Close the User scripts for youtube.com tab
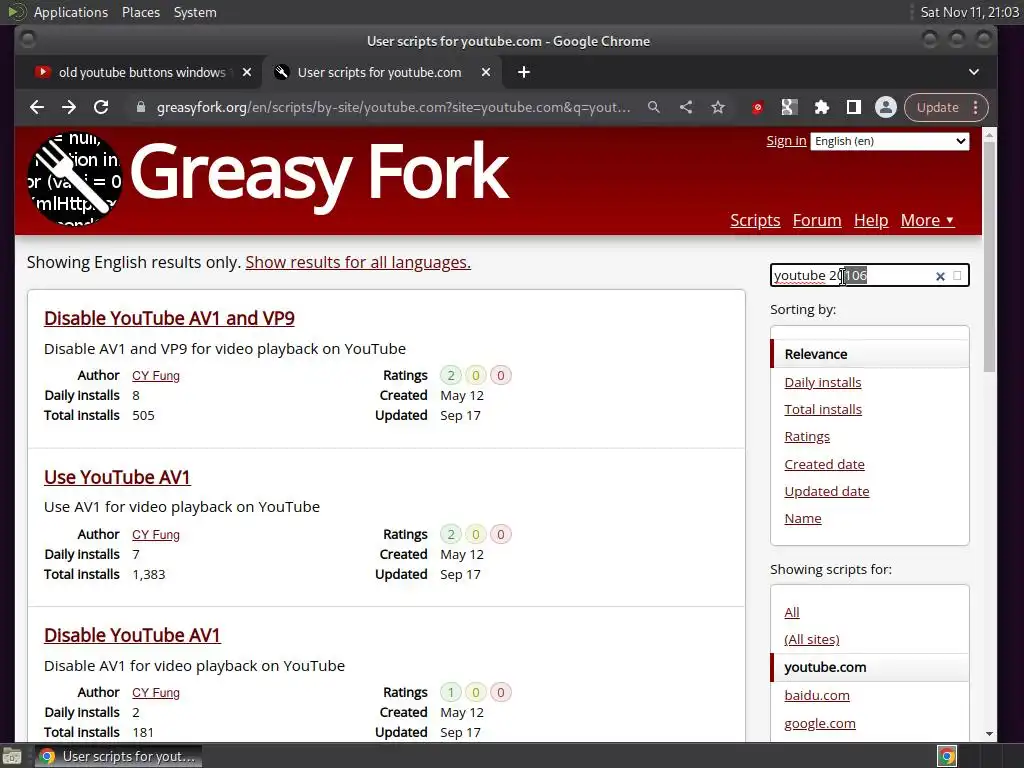The image size is (1024, 768). click(x=486, y=72)
